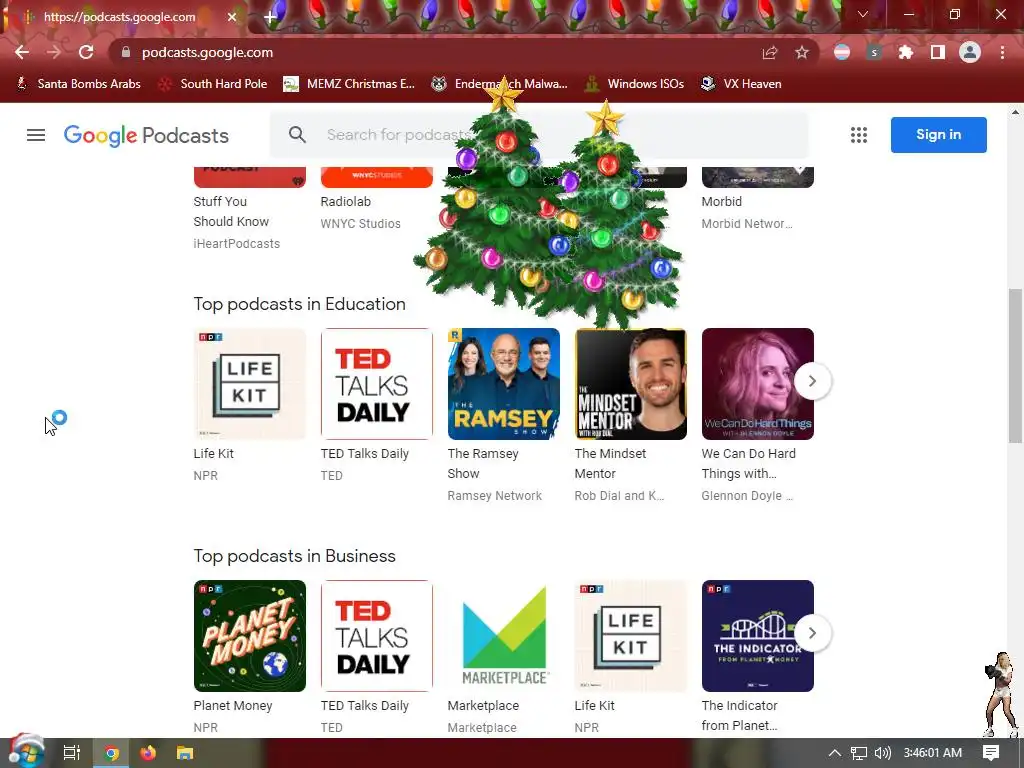Show next Education podcasts with chevron arrow
Screen dimensions: 1024x768
(812, 381)
